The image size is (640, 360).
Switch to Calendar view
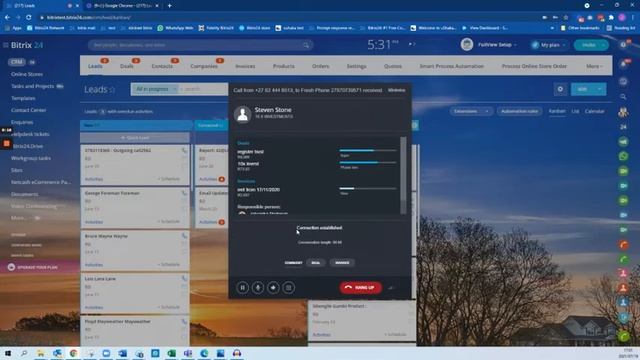tap(594, 111)
